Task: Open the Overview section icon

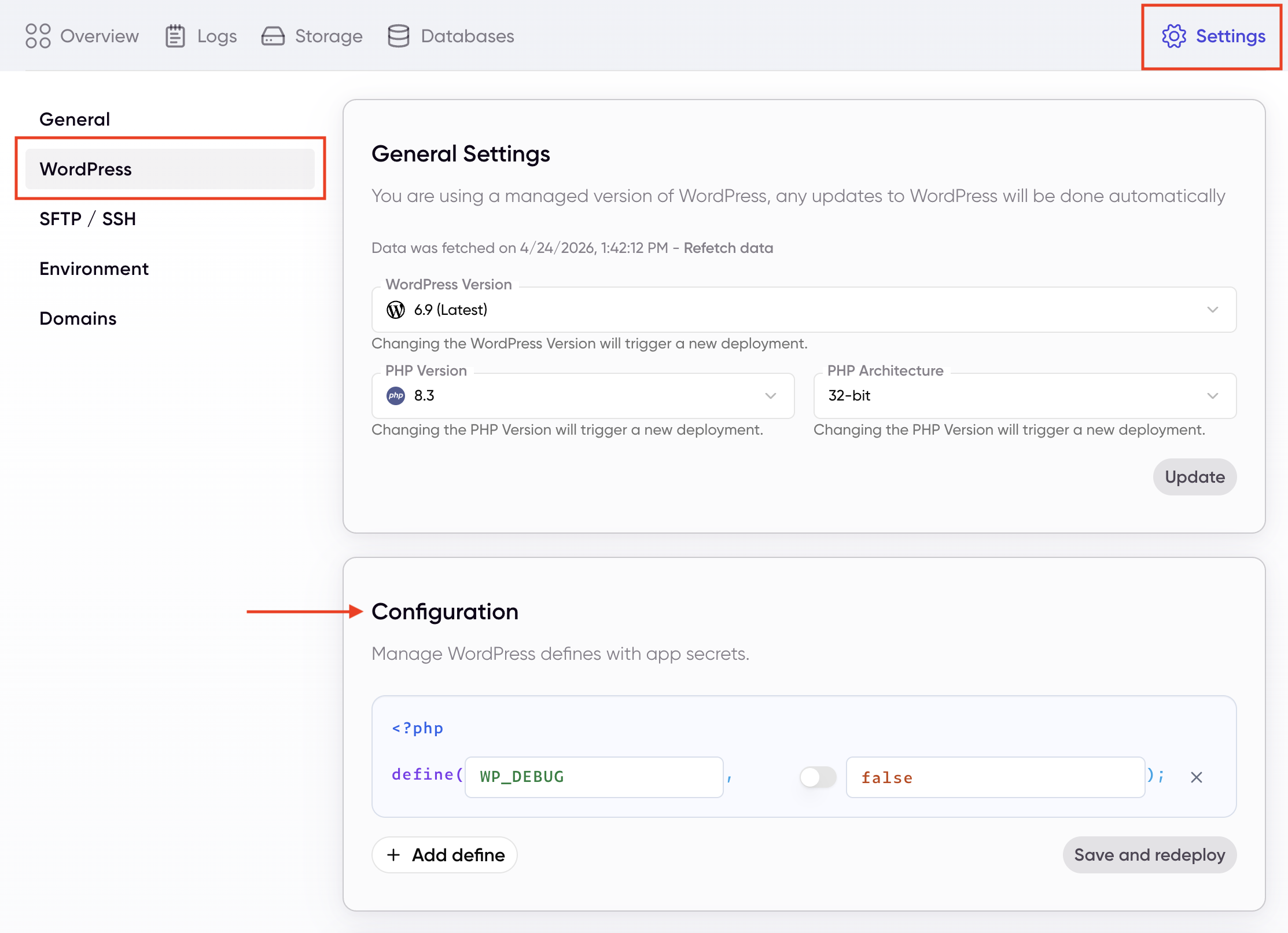Action: 37,36
